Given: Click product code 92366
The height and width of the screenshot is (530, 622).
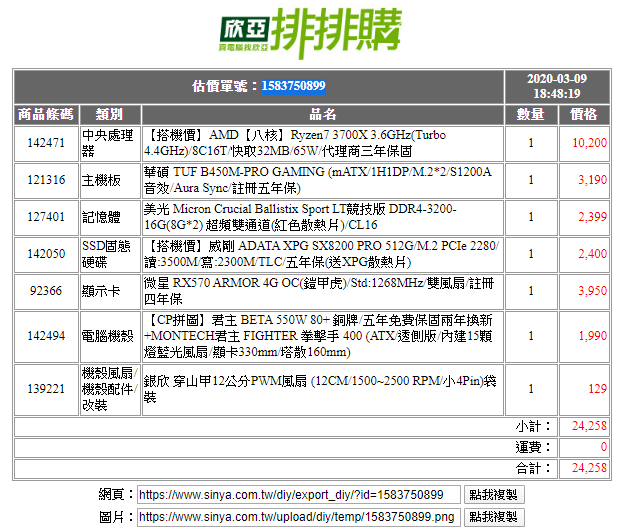Looking at the screenshot, I should pyautogui.click(x=46, y=291).
